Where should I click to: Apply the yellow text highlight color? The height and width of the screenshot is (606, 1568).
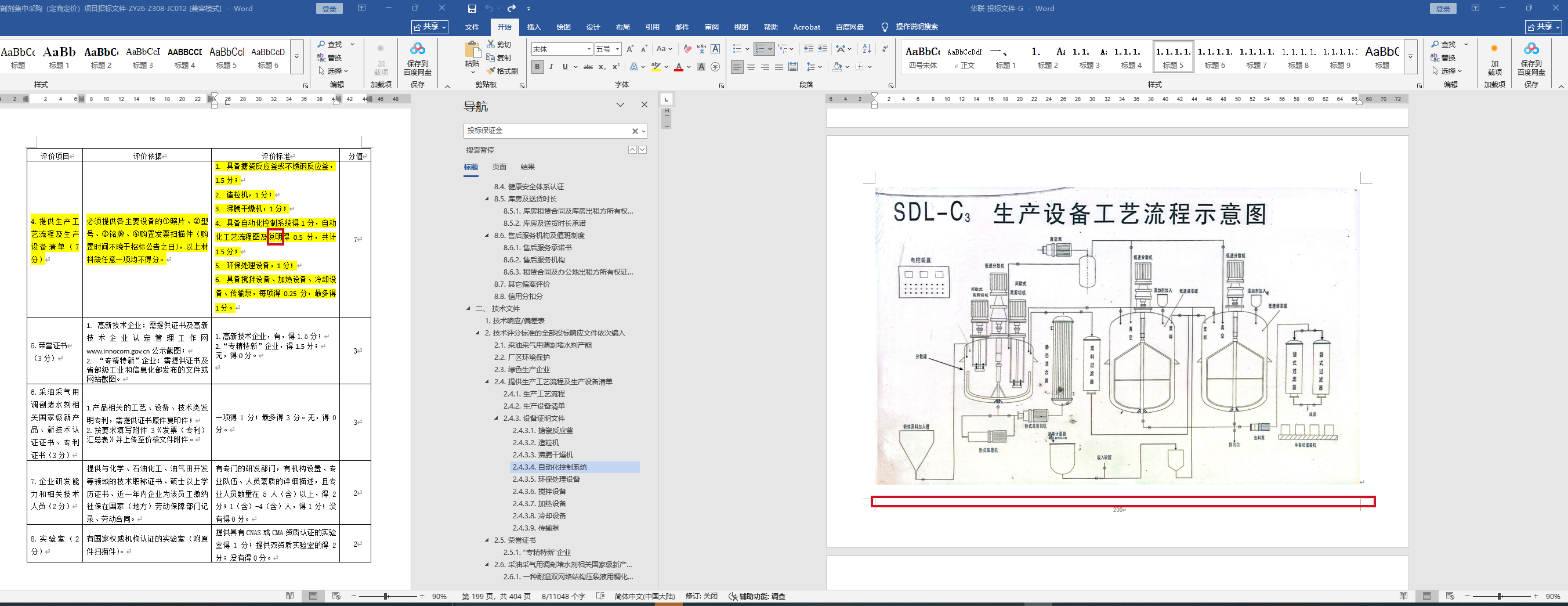point(656,67)
